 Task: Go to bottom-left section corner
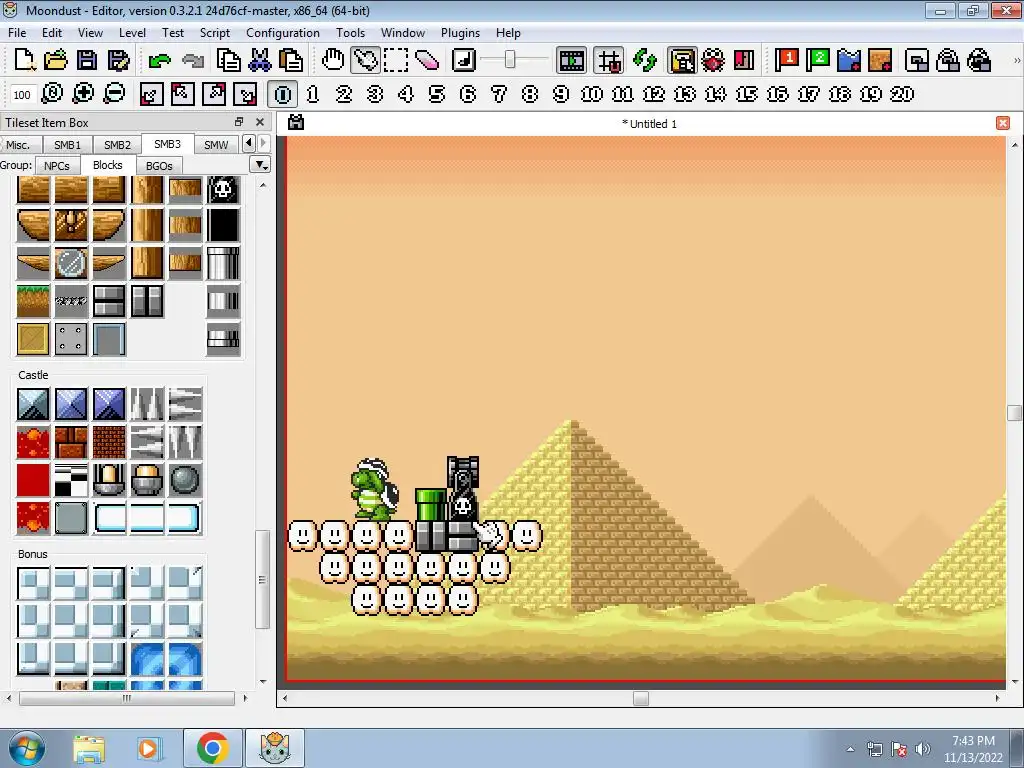[152, 94]
